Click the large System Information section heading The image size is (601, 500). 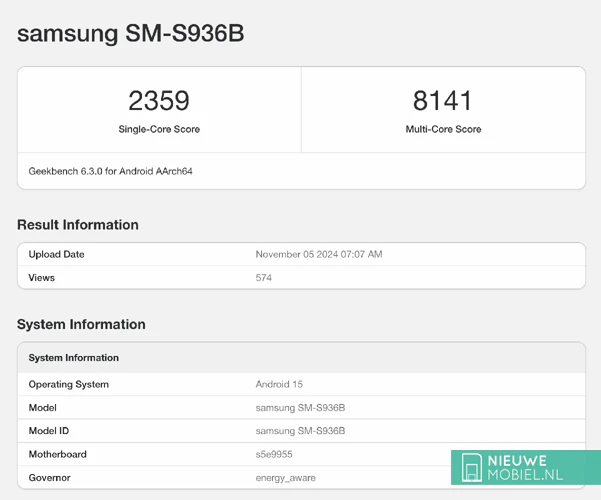pyautogui.click(x=81, y=324)
